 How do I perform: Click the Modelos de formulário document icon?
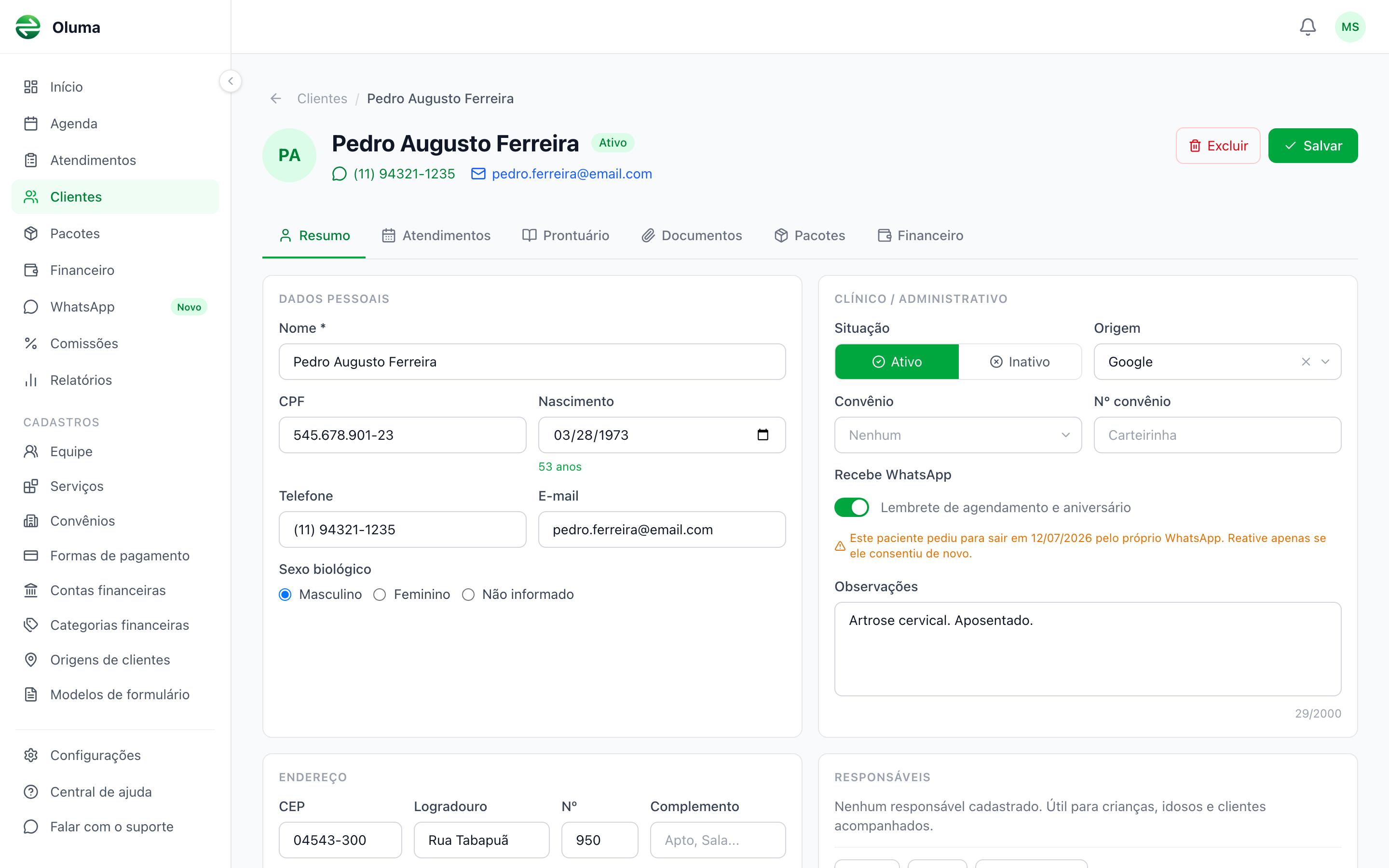pyautogui.click(x=31, y=694)
